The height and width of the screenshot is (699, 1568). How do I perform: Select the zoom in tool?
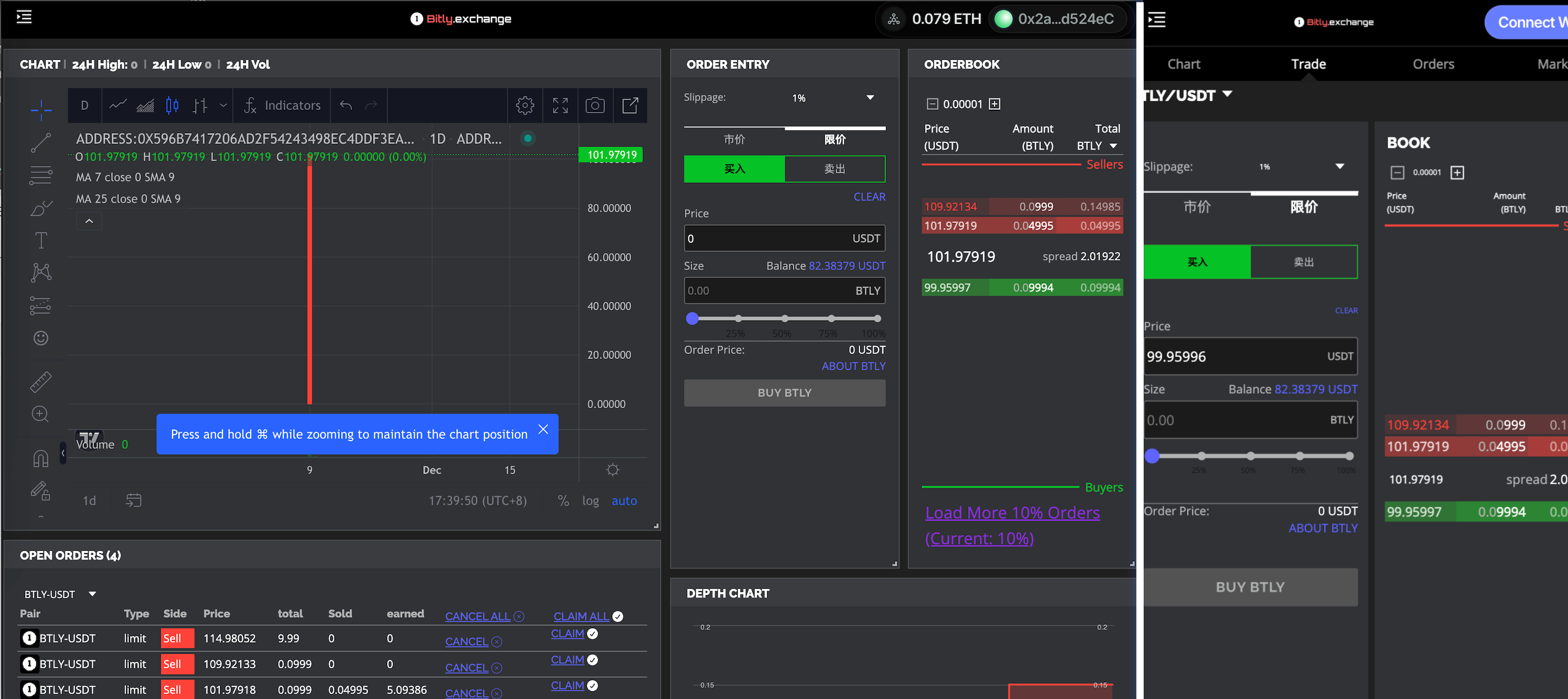pos(41,414)
